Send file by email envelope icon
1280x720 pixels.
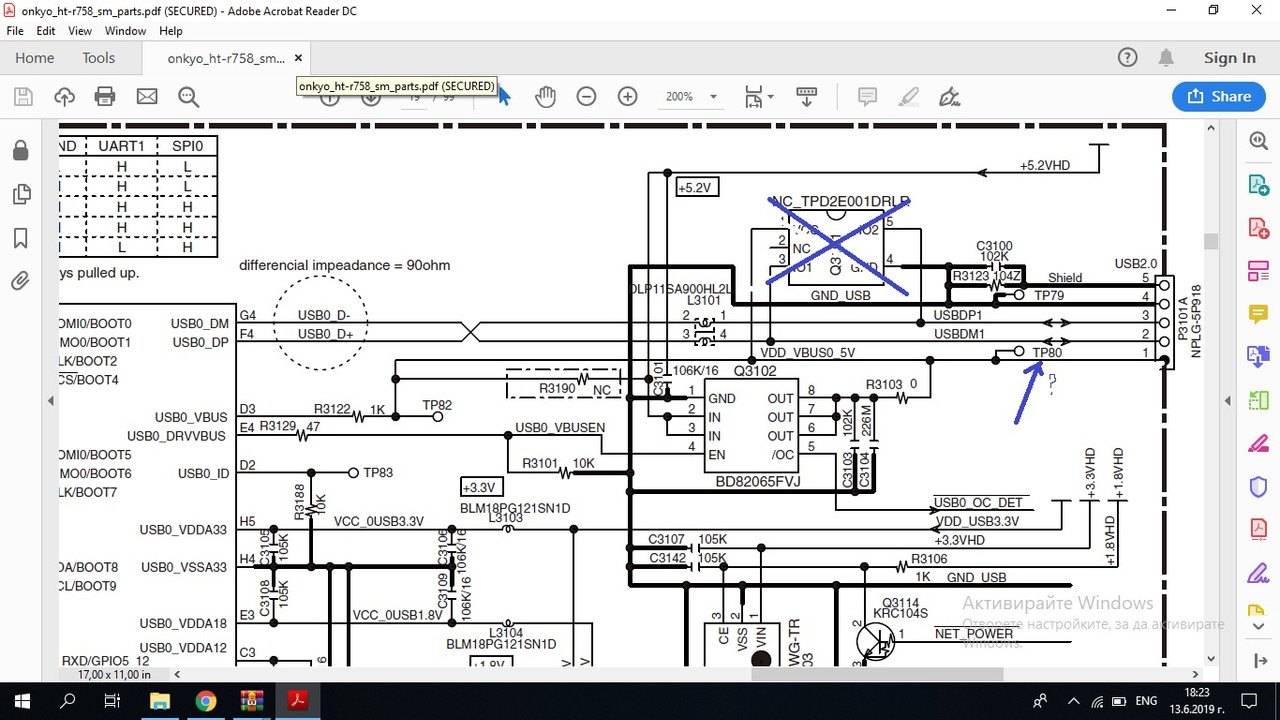147,97
